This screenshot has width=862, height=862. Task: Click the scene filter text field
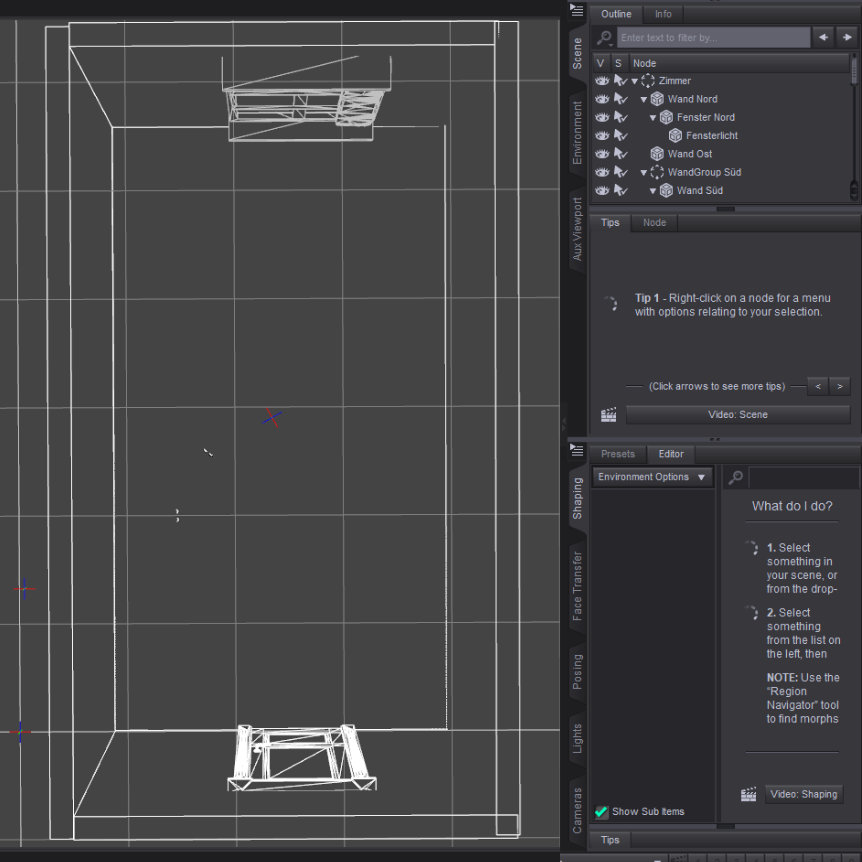click(x=713, y=38)
